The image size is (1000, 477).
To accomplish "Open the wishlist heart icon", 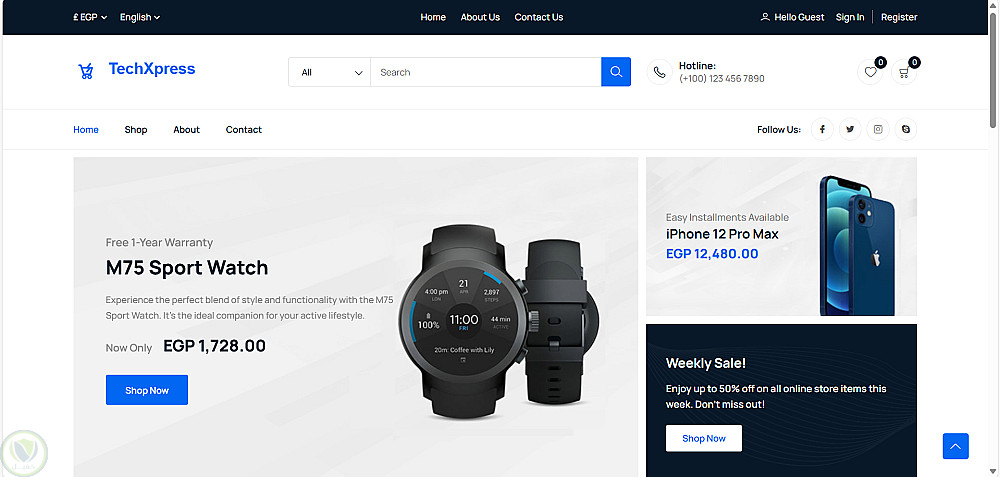I will pyautogui.click(x=870, y=72).
